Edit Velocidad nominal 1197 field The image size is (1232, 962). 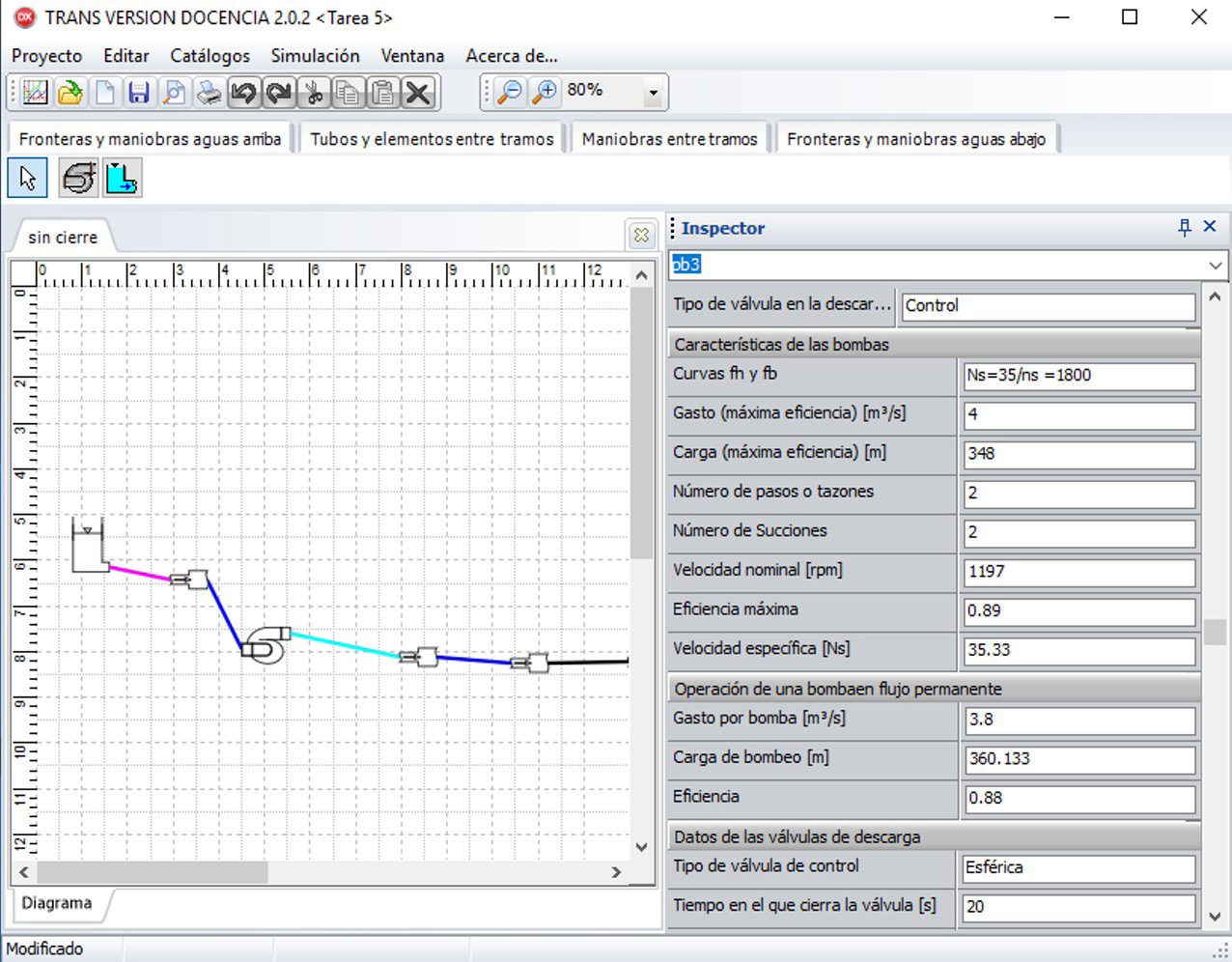(x=1079, y=572)
